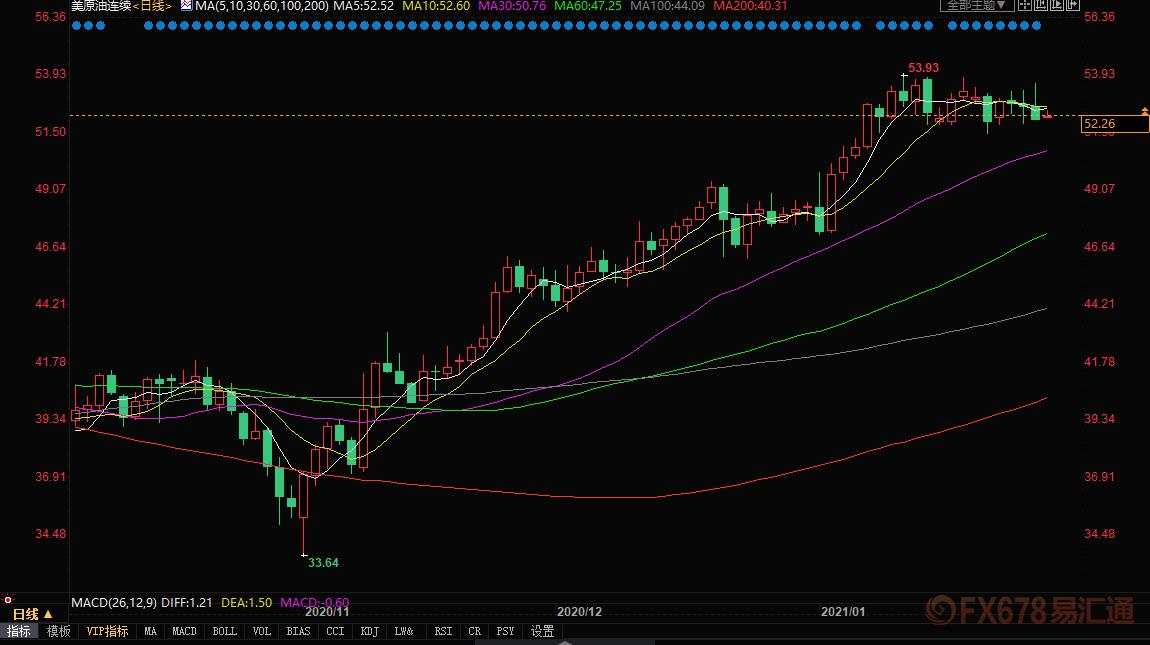Click the 53.93 high price marker
Screen dimensions: 1150x645
coord(923,68)
